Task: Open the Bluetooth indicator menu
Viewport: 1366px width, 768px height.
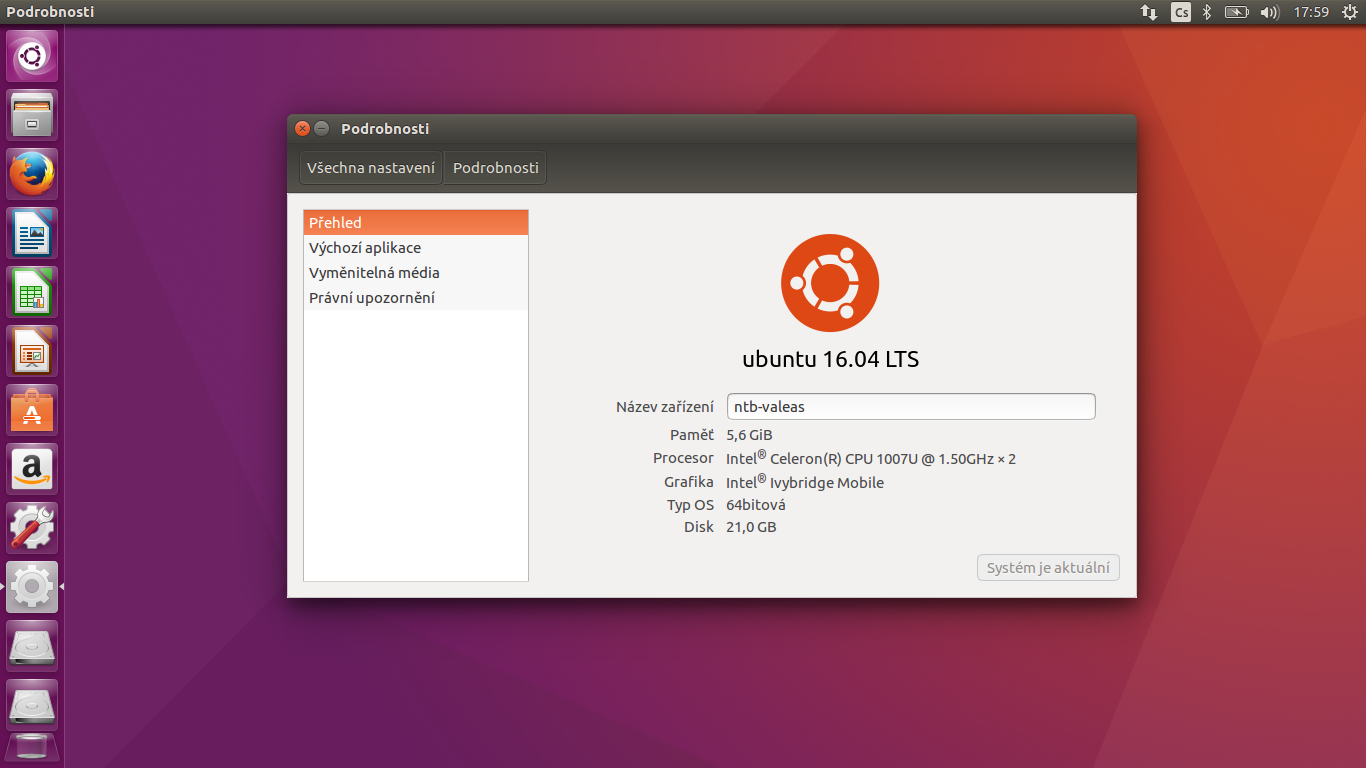Action: pyautogui.click(x=1207, y=12)
